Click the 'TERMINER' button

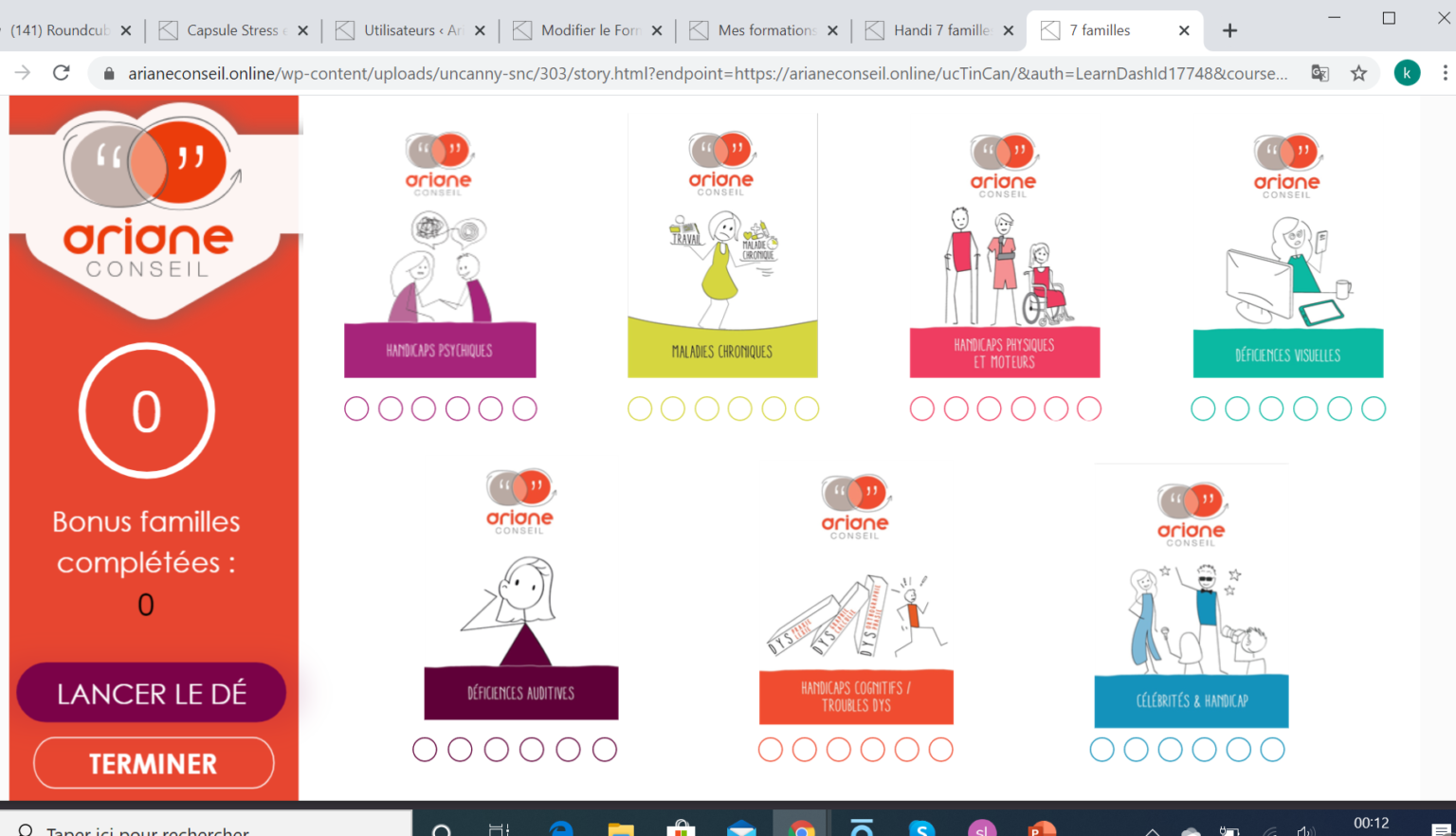tap(154, 763)
